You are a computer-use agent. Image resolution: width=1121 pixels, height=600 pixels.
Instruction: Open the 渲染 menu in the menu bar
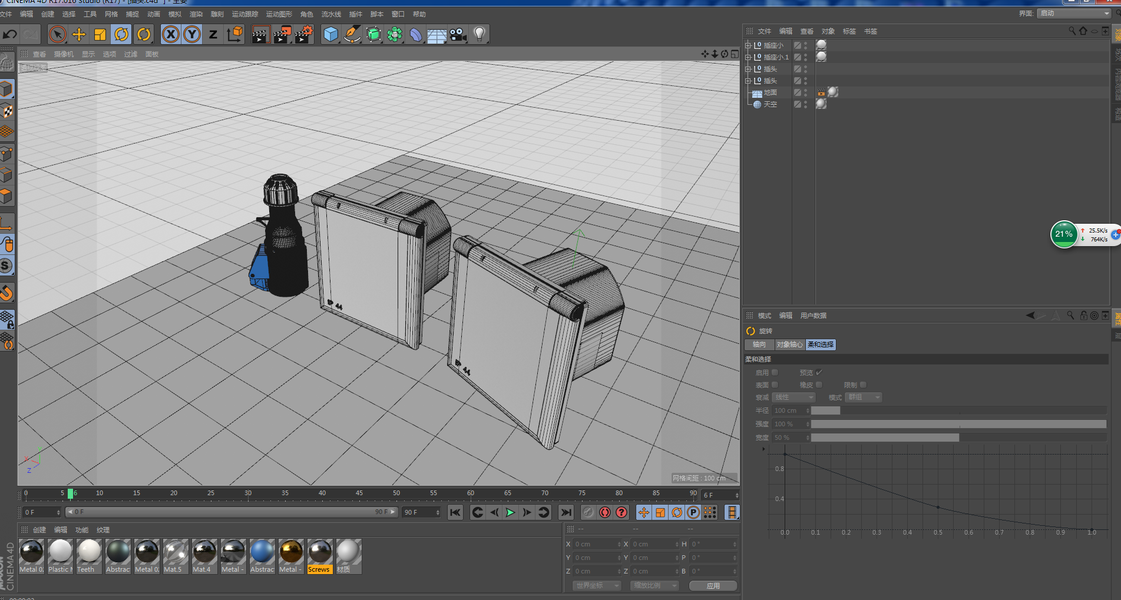[196, 14]
